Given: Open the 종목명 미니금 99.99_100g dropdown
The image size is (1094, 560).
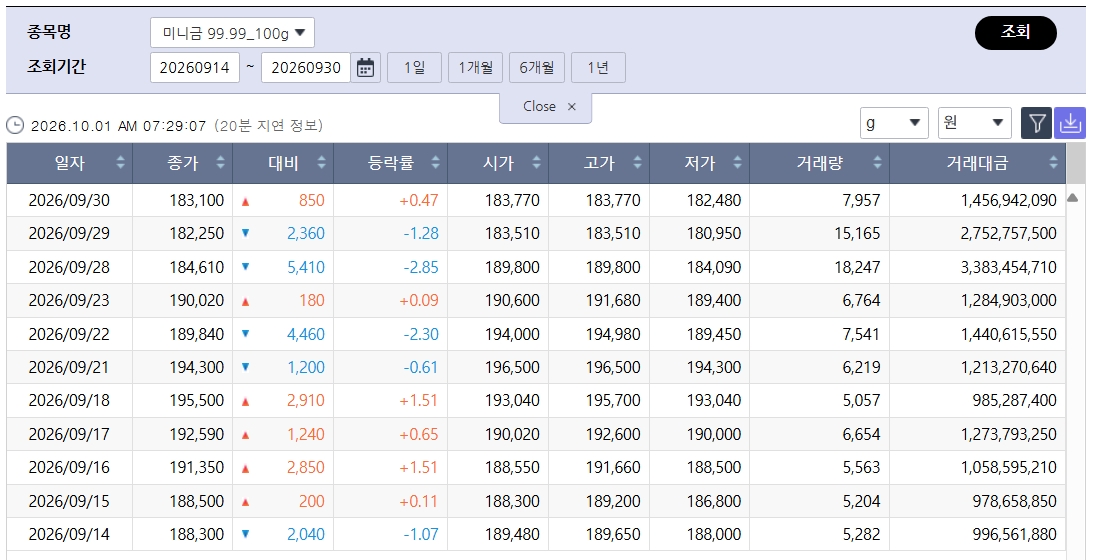Looking at the screenshot, I should point(232,33).
